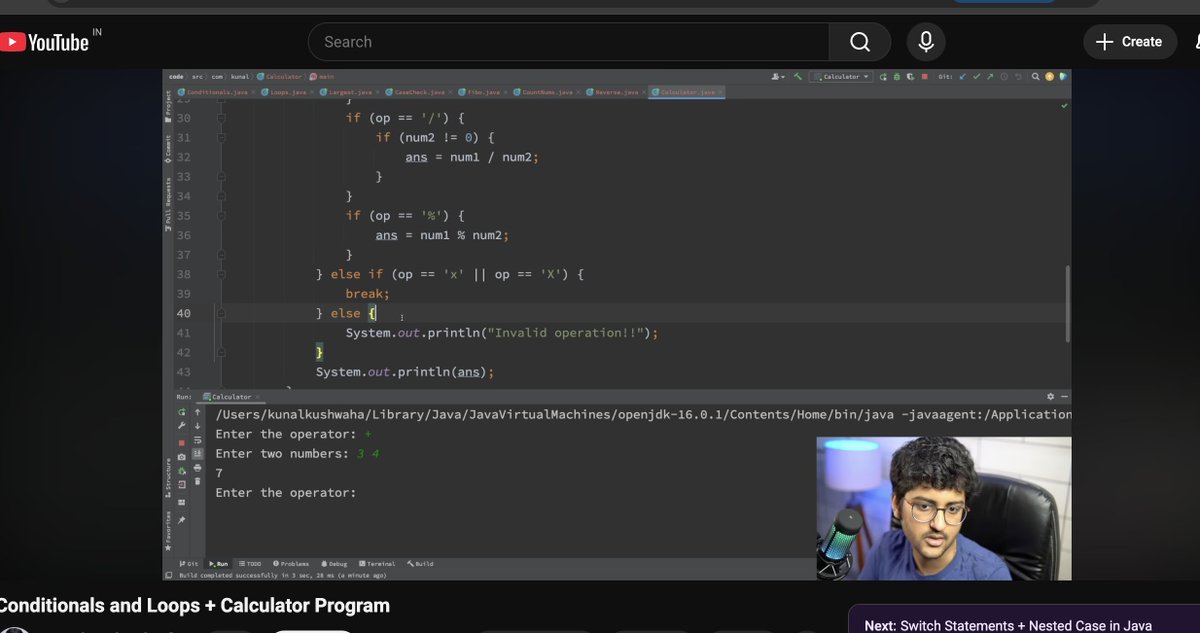
Task: Pin the Run console using the pin icon
Action: click(x=182, y=521)
